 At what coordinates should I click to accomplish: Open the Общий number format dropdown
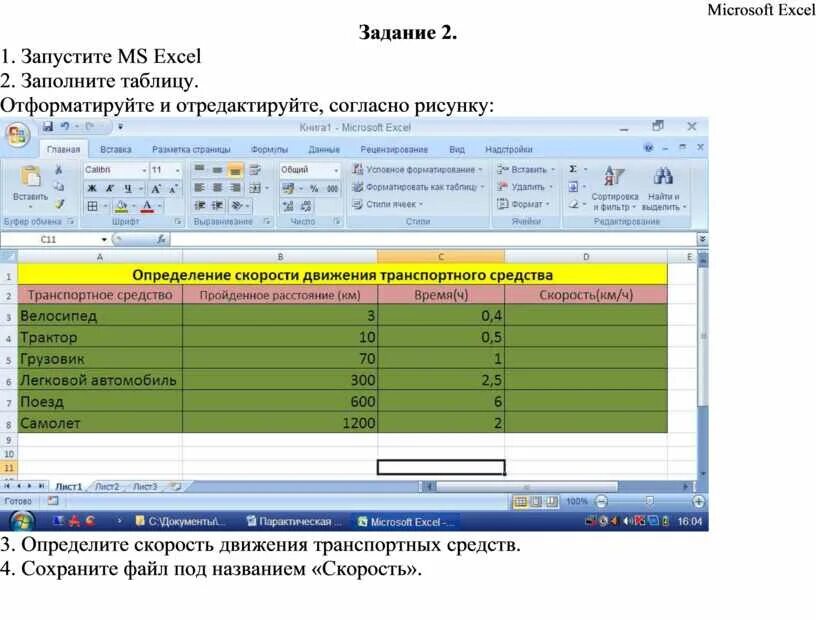coord(336,170)
